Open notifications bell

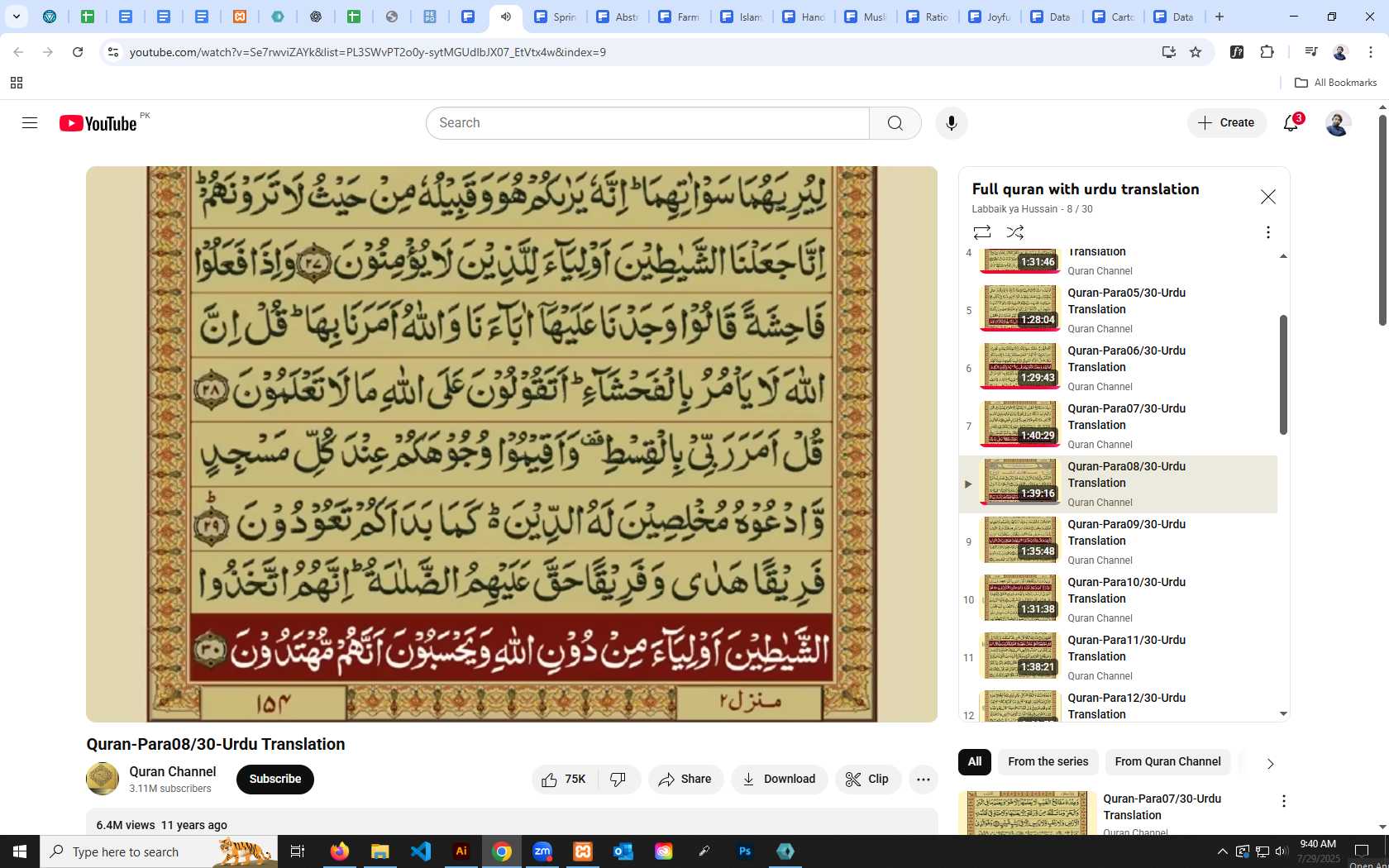tap(1291, 123)
